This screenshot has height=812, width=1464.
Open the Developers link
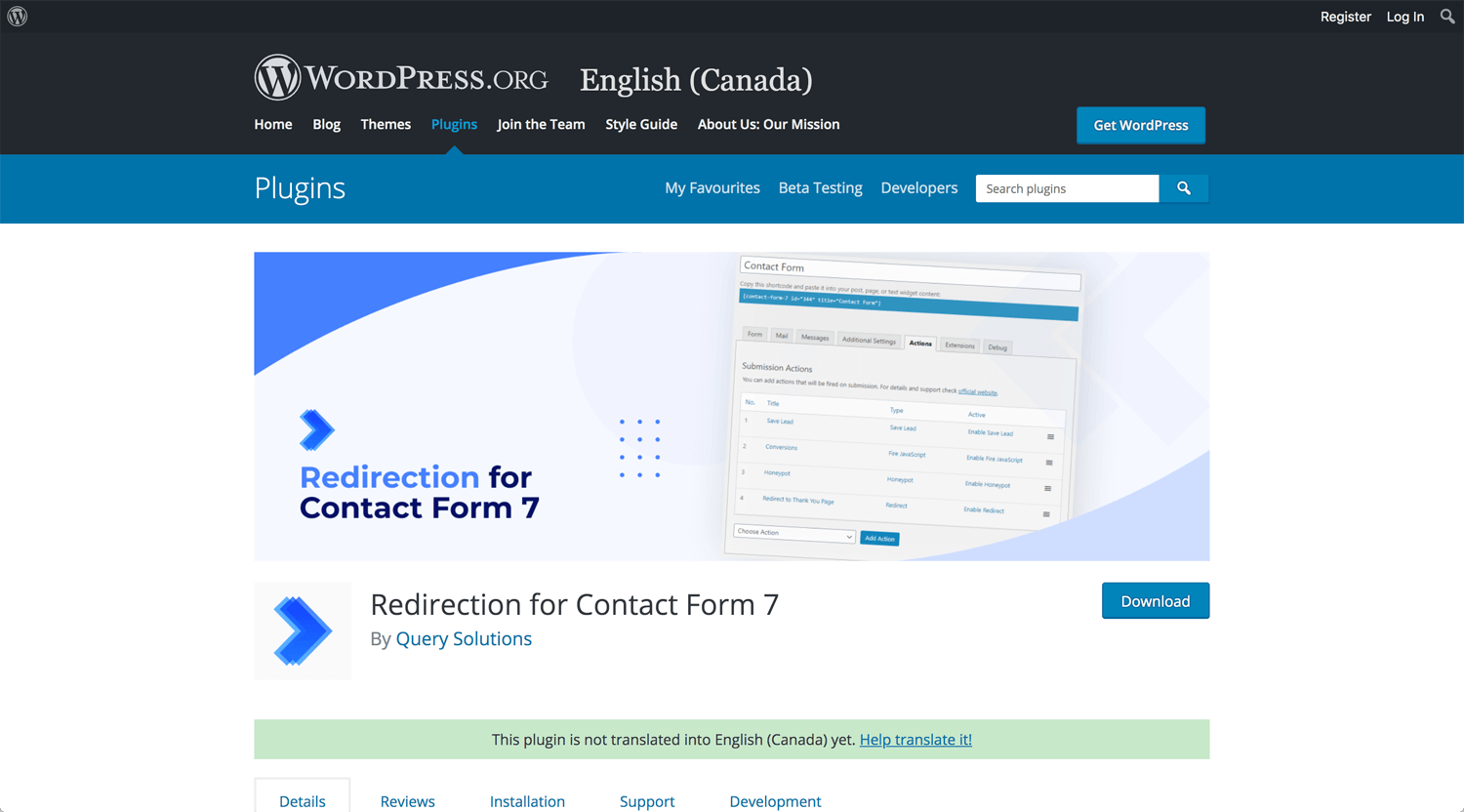[919, 188]
